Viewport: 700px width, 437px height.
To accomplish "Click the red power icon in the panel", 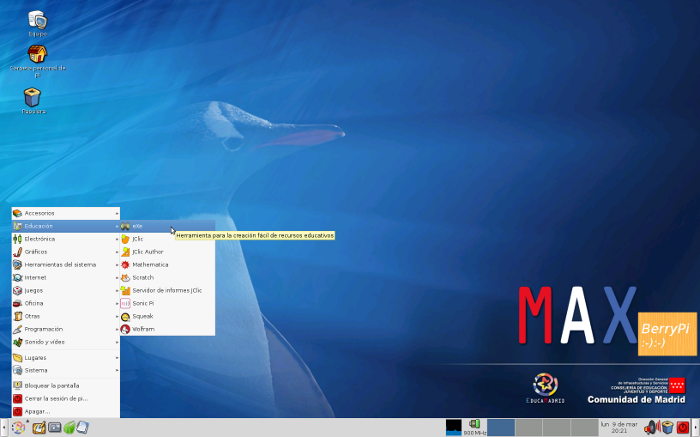I will 683,428.
